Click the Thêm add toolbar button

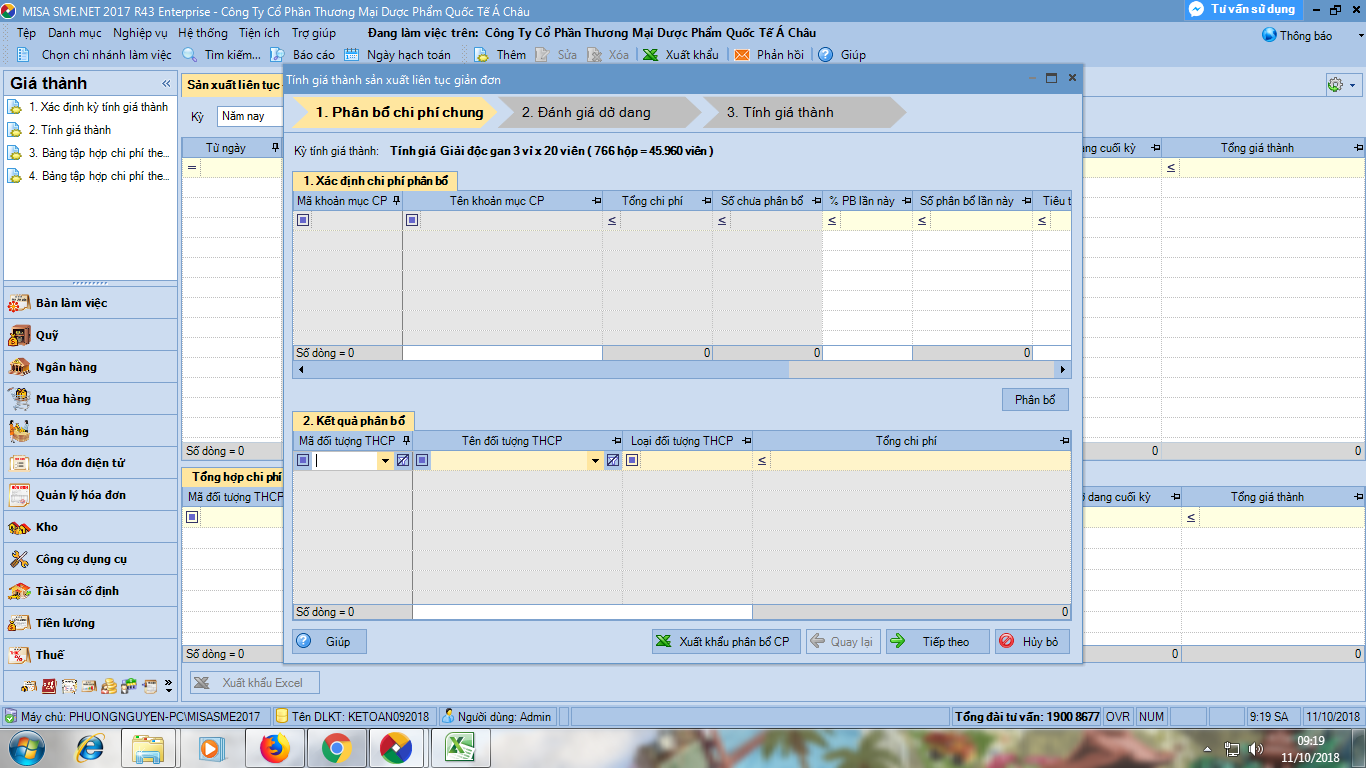click(500, 55)
